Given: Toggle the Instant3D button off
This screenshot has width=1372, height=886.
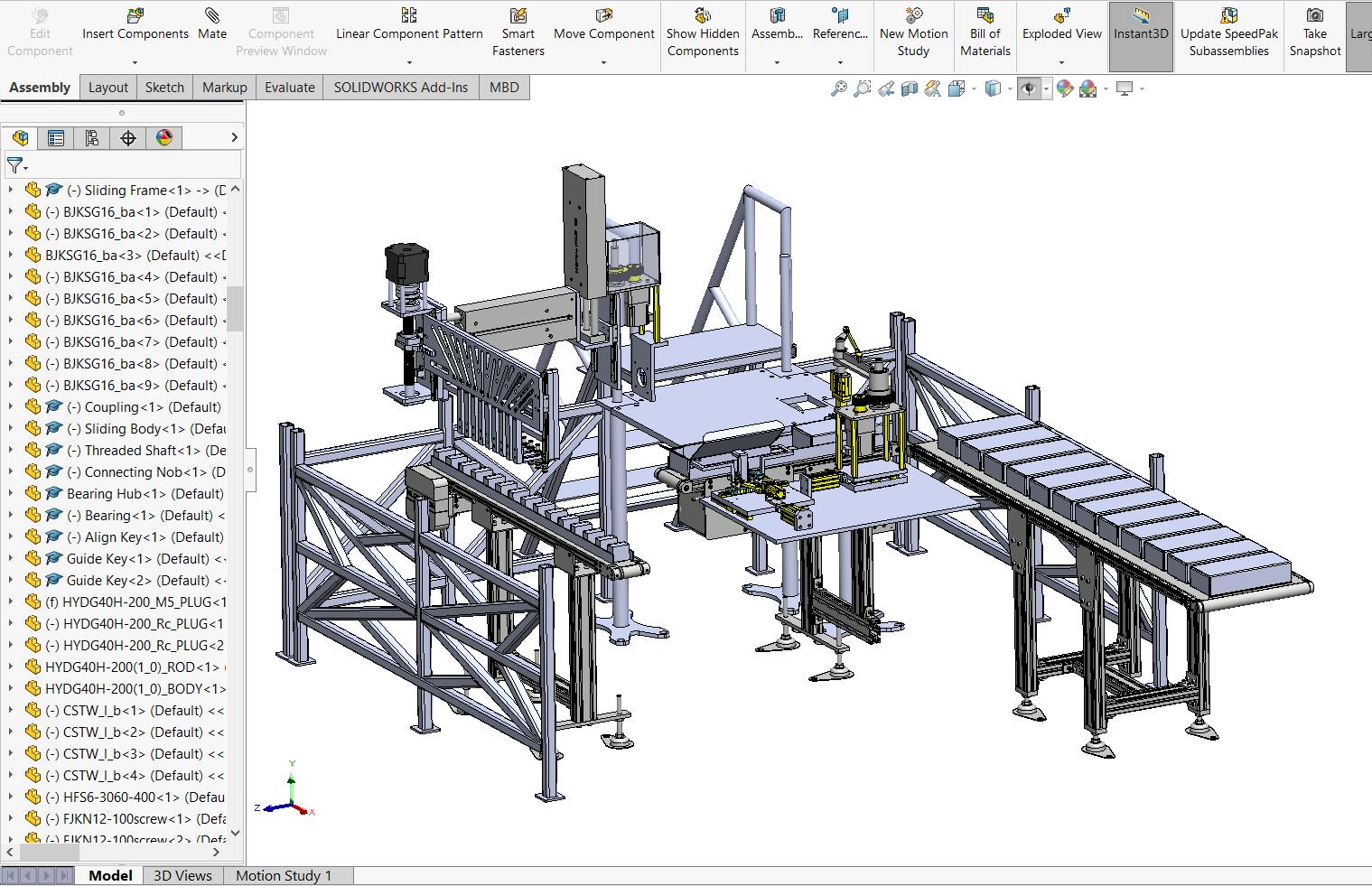Looking at the screenshot, I should click(1141, 34).
